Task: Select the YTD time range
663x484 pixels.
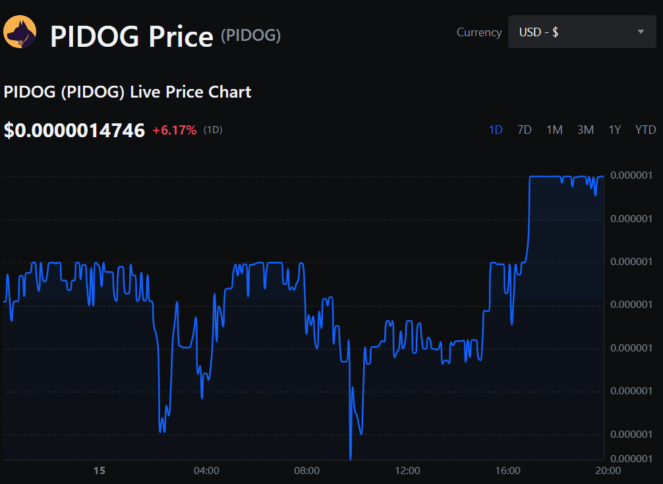Action: (x=646, y=130)
